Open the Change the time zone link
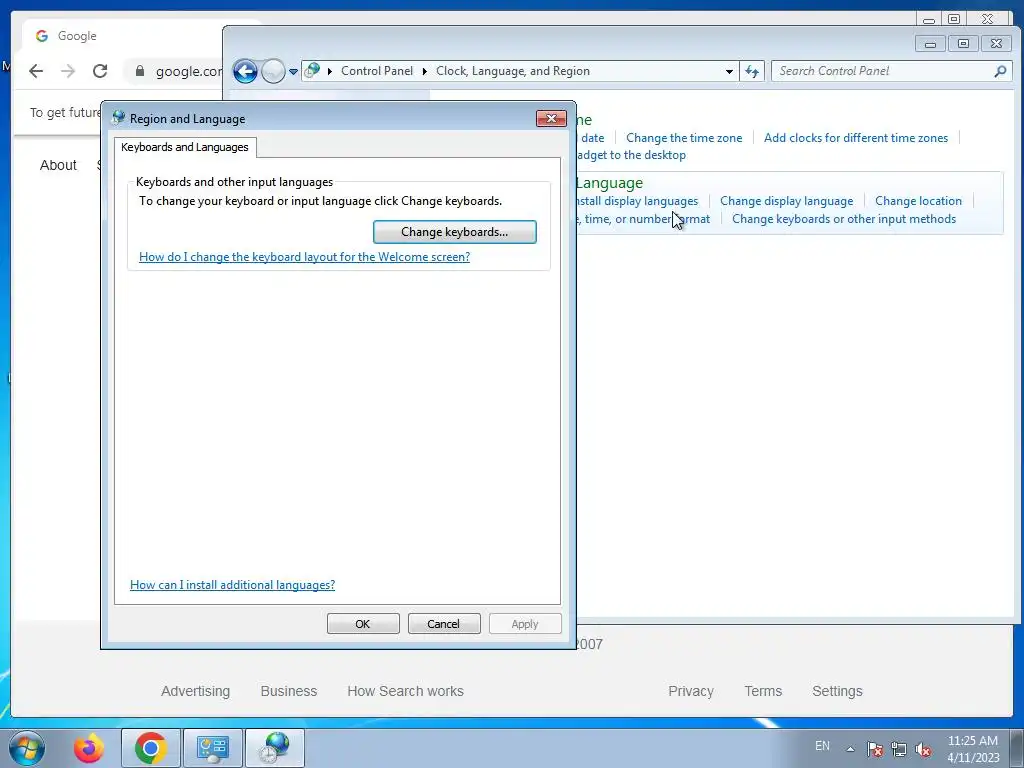The image size is (1024, 768). coord(684,138)
